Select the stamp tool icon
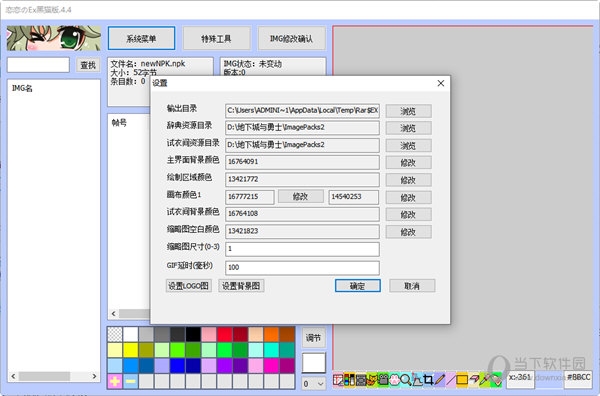The image size is (600, 396). (417, 380)
